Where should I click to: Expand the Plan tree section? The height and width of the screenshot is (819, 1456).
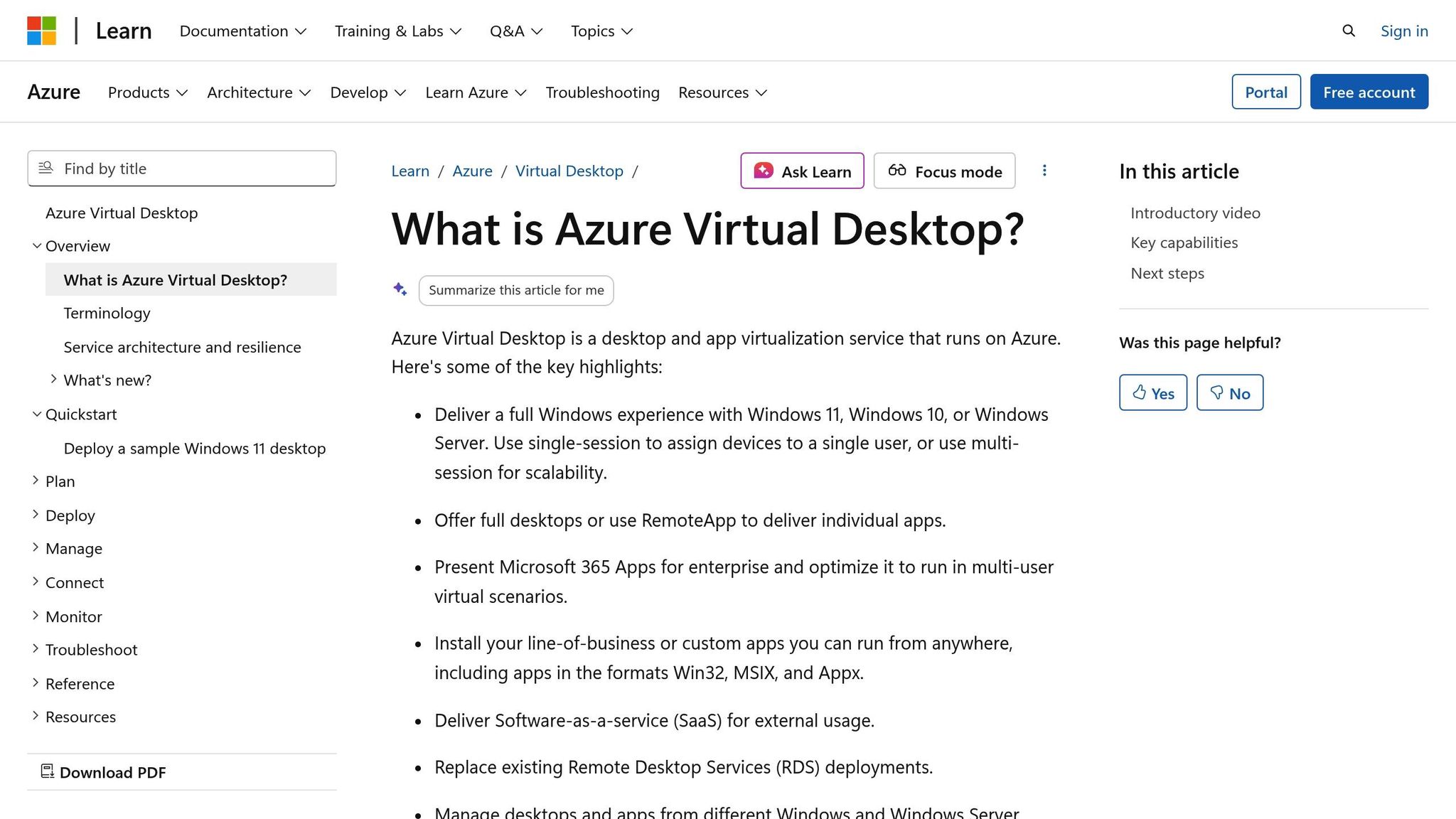[x=53, y=481]
